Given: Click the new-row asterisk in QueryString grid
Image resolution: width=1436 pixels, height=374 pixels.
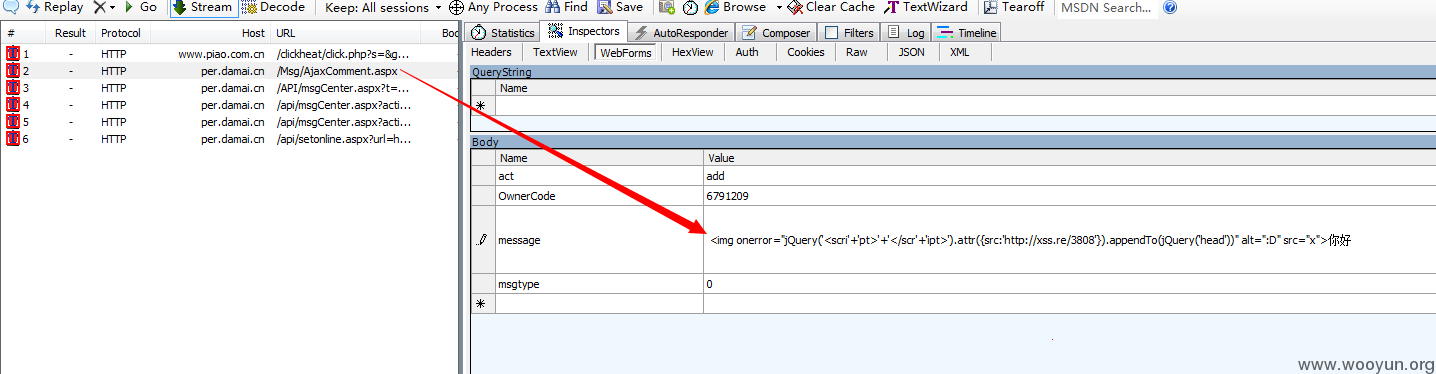Looking at the screenshot, I should point(482,106).
